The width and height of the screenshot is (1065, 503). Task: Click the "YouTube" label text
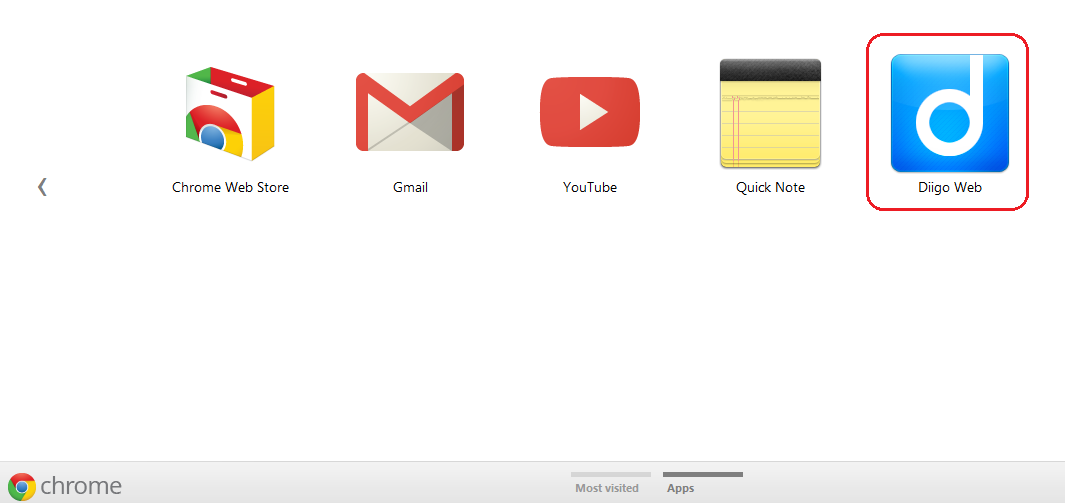click(590, 187)
